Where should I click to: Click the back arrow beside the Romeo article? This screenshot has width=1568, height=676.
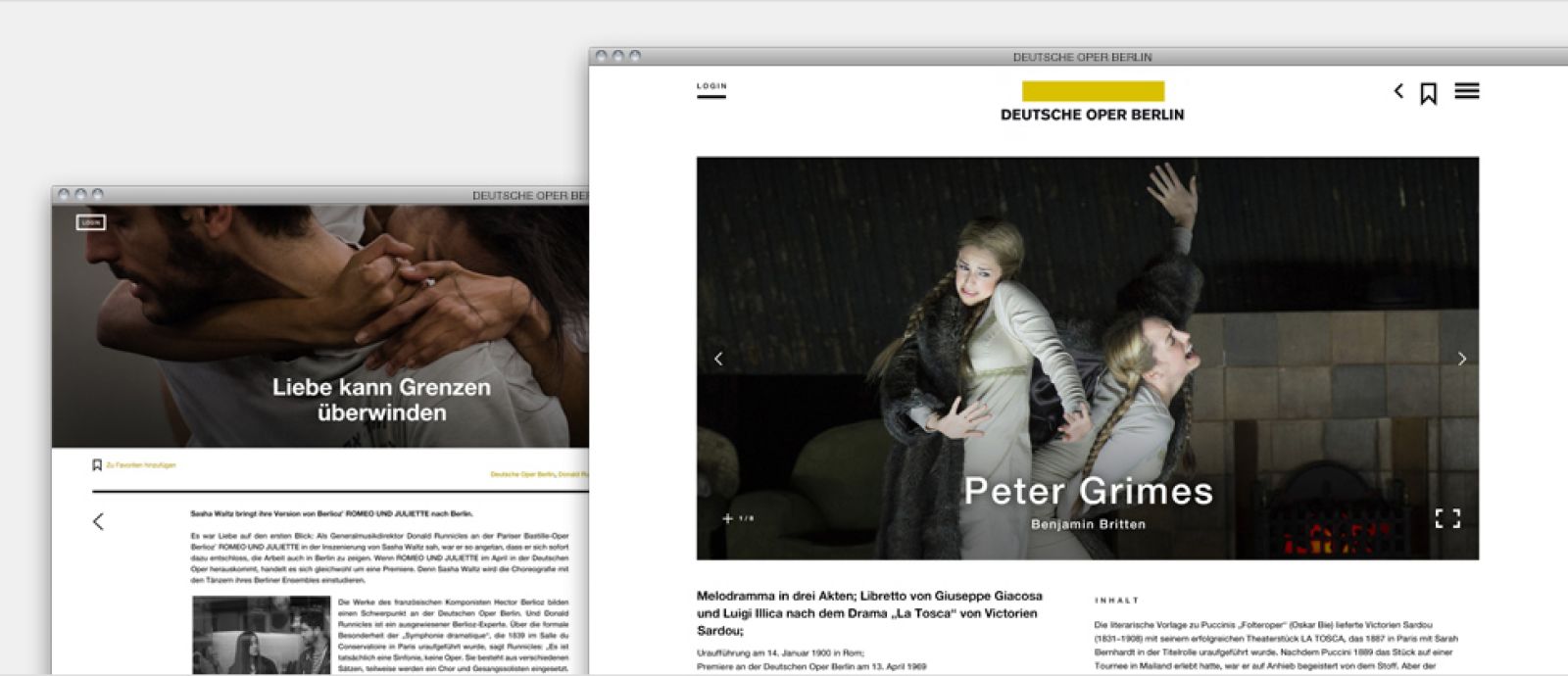pos(98,521)
